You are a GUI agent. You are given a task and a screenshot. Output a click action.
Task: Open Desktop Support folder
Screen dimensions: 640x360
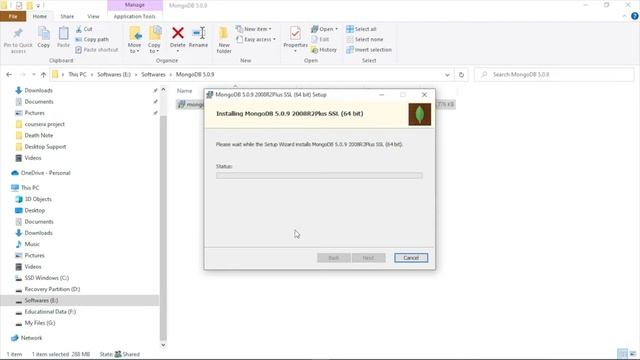point(45,147)
